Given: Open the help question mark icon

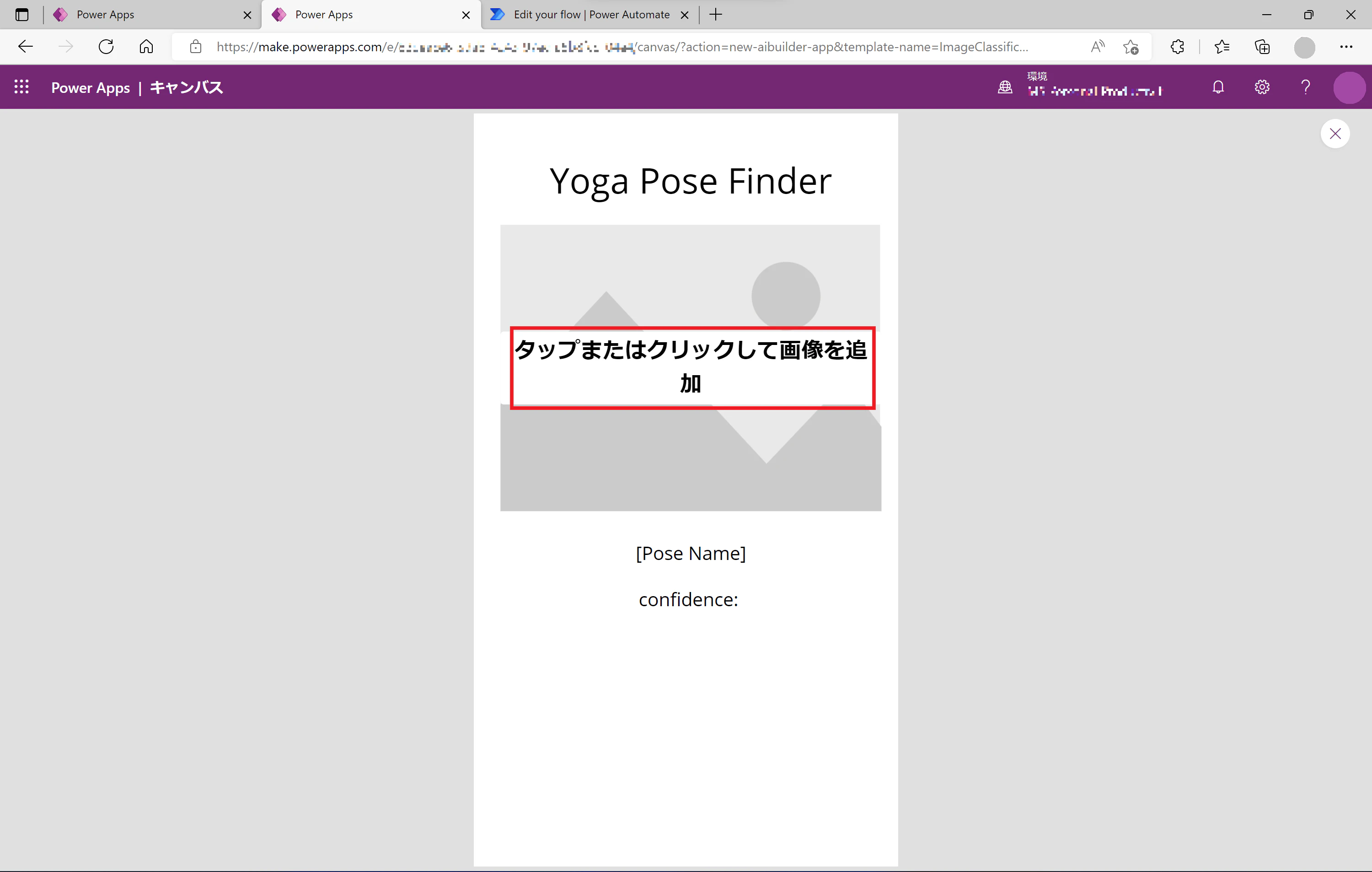Looking at the screenshot, I should pos(1305,86).
